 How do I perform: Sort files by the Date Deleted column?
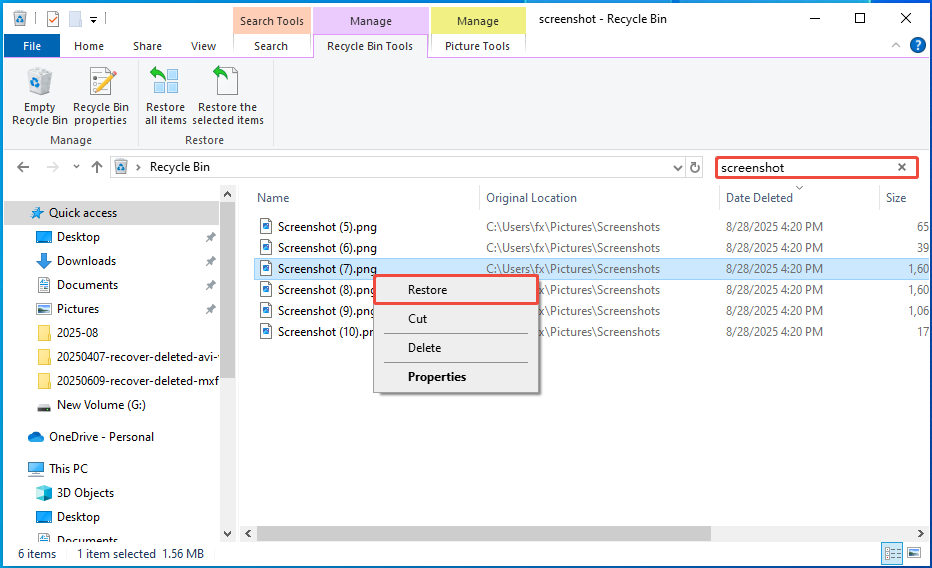(x=760, y=198)
